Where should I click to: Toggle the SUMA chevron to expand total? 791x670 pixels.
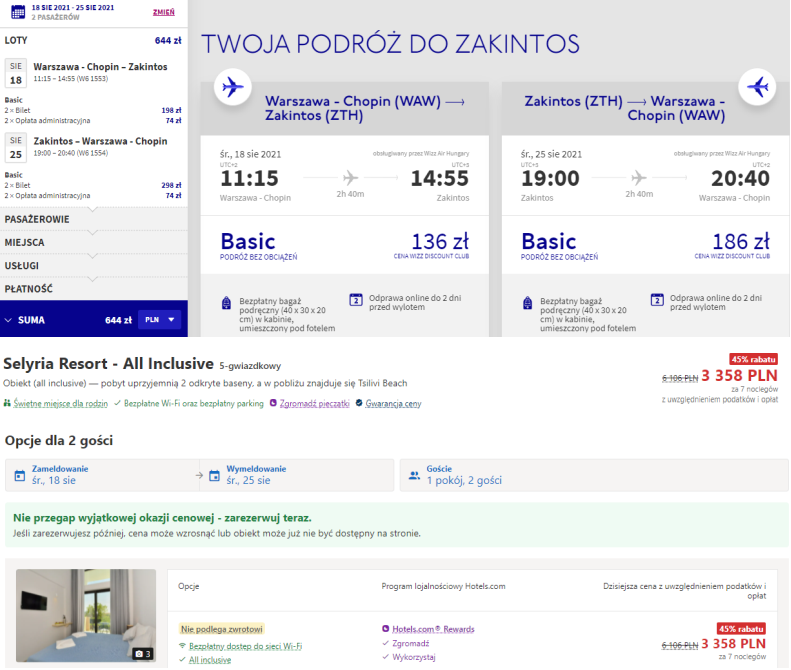[x=8, y=320]
